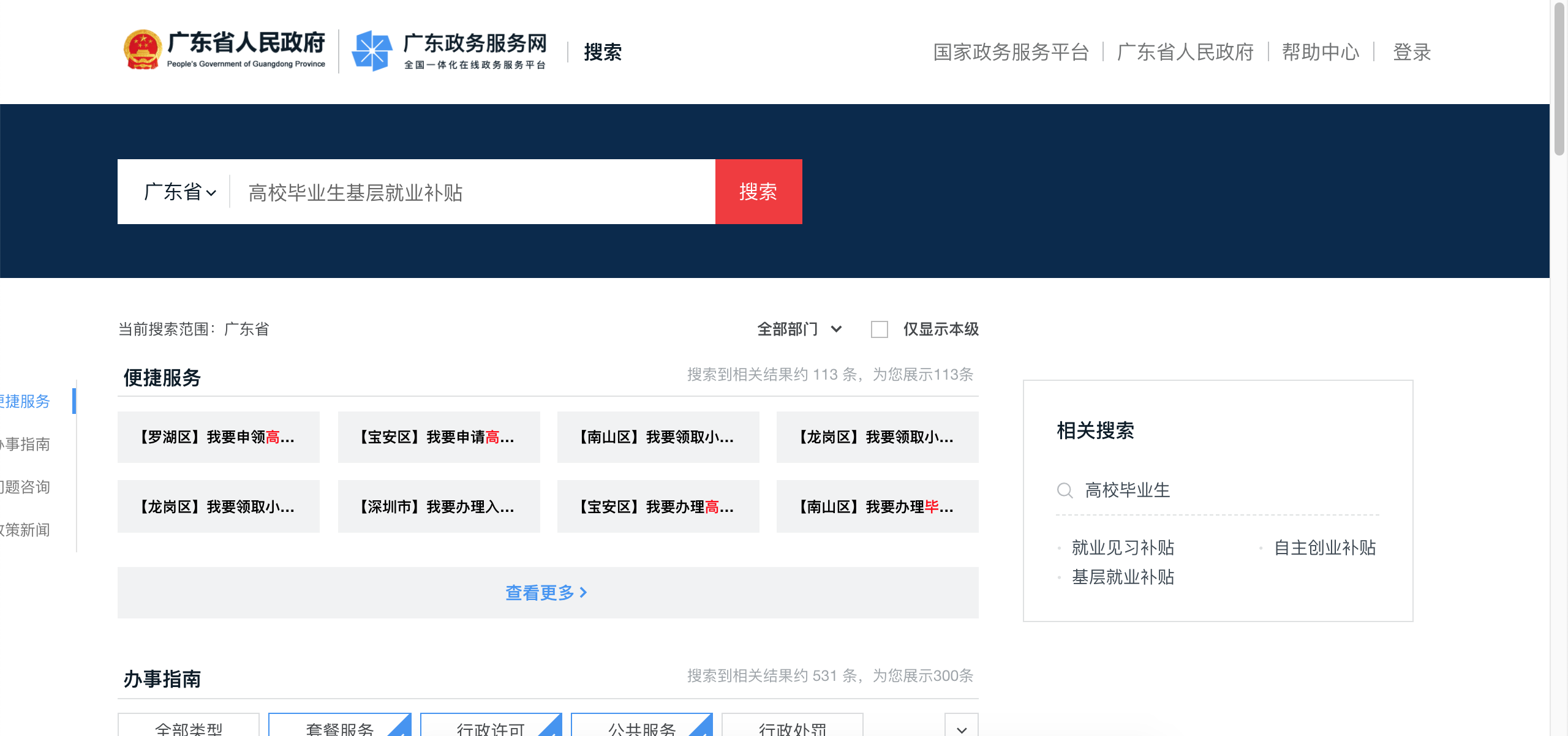Click 登录 in the top header
This screenshot has width=1568, height=736.
[x=1411, y=52]
